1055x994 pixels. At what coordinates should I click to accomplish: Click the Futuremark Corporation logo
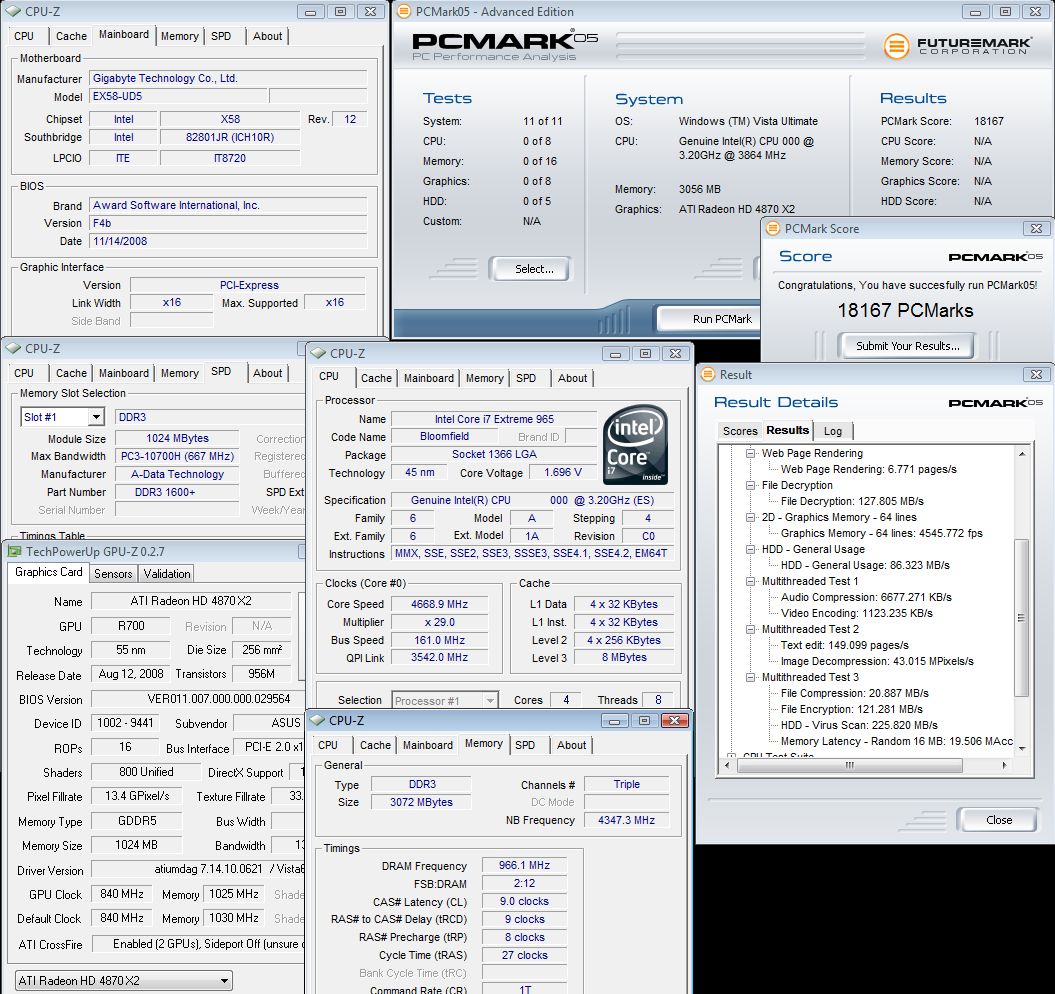(957, 46)
